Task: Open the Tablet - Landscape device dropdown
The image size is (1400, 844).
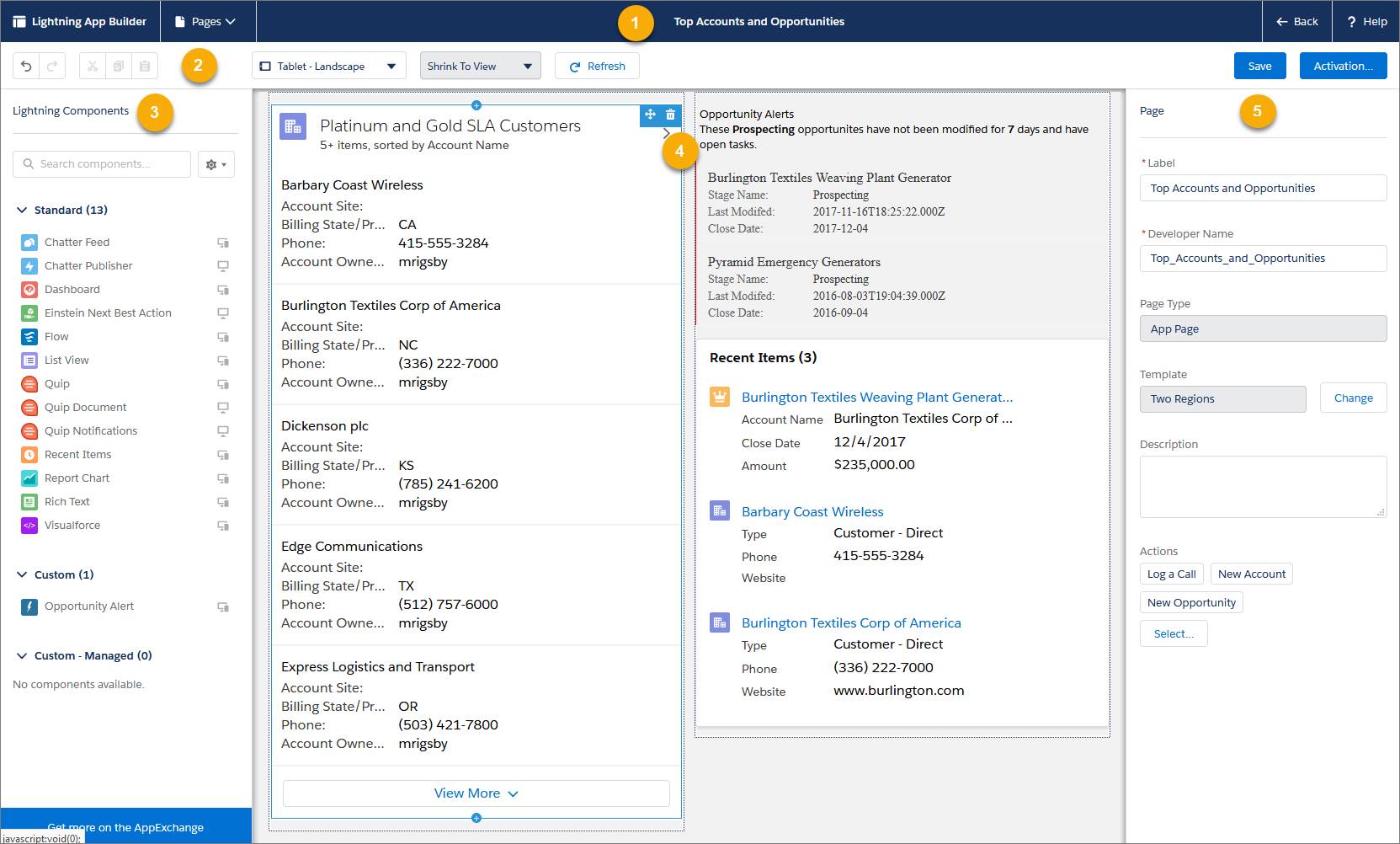Action: pyautogui.click(x=329, y=66)
